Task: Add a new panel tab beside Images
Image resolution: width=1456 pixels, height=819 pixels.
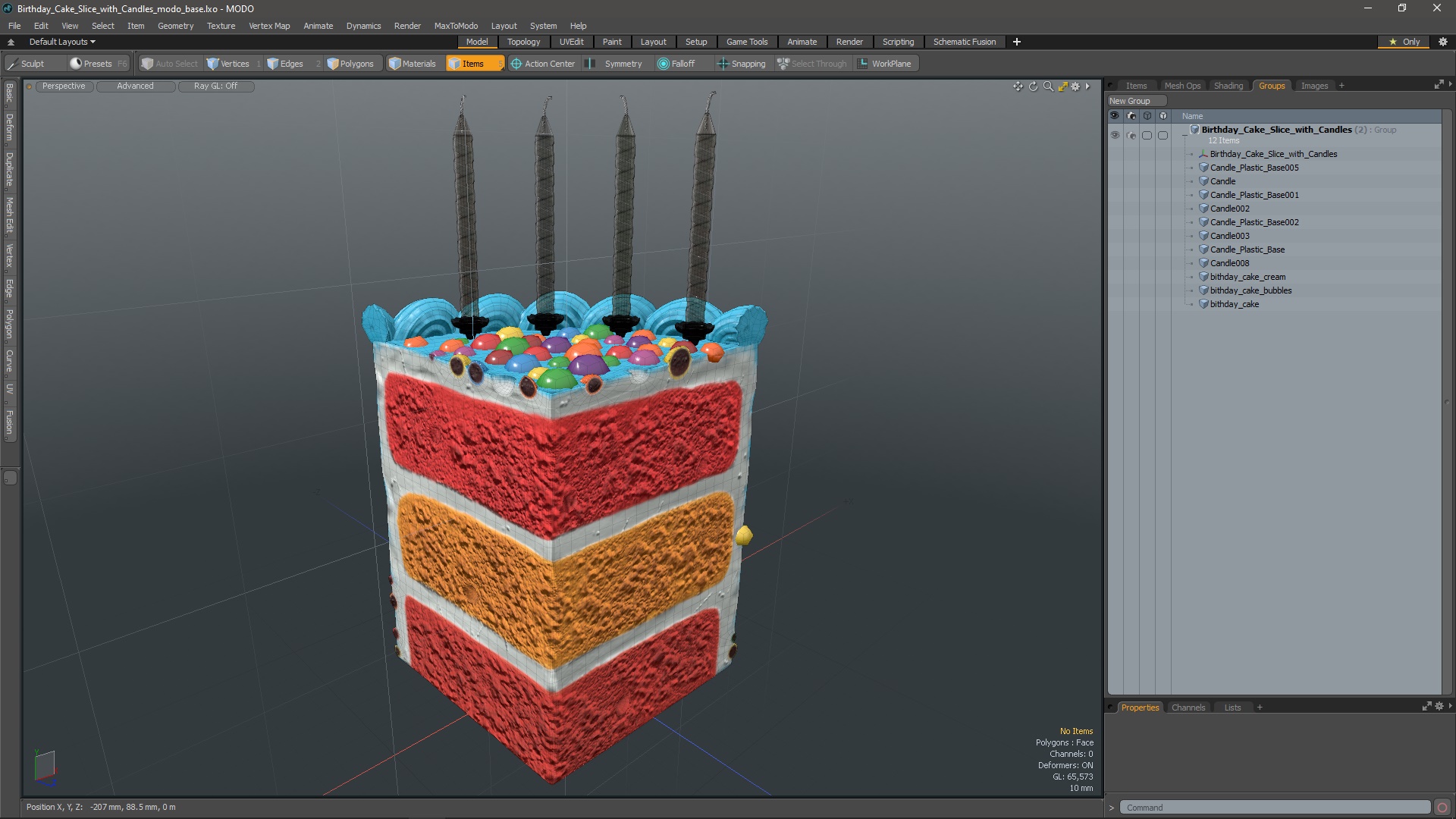Action: point(1341,86)
